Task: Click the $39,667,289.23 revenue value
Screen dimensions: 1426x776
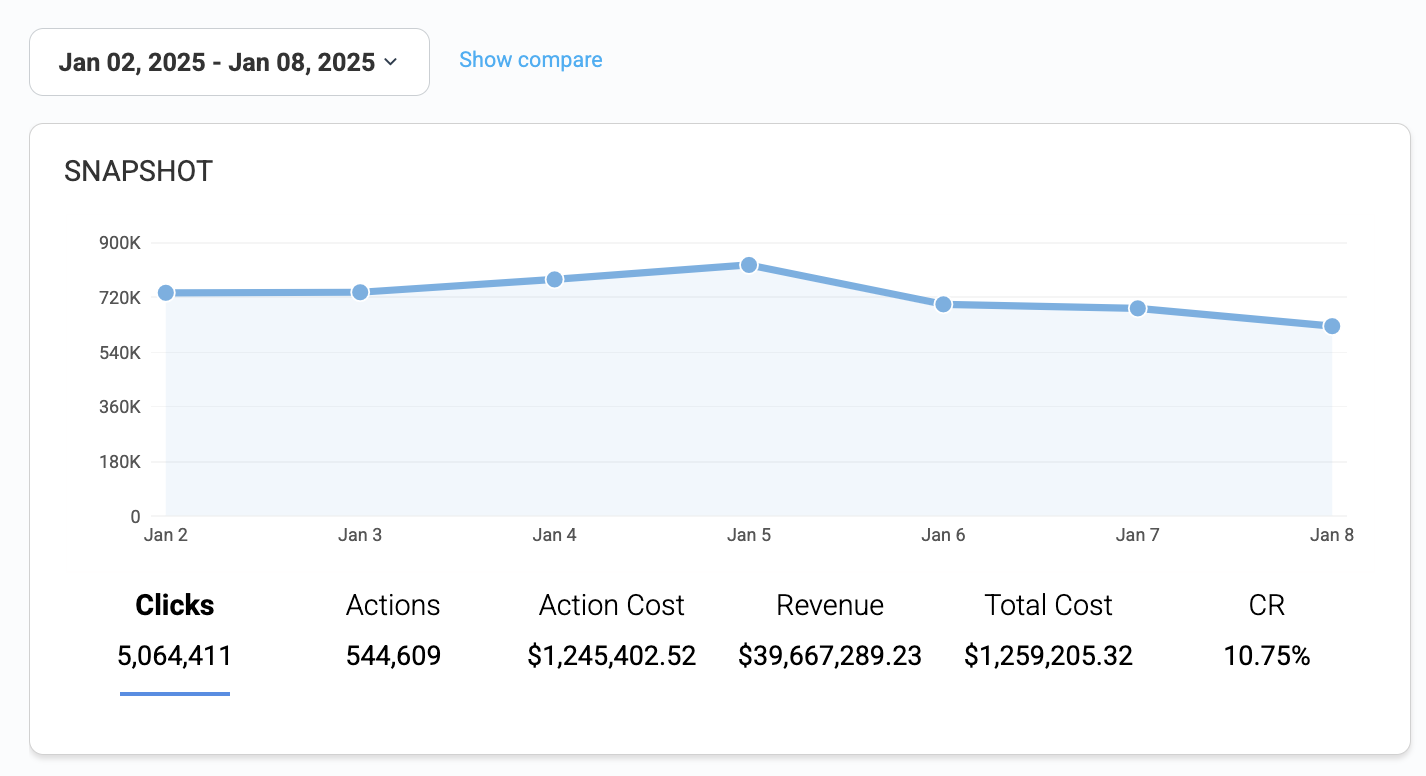Action: tap(830, 656)
